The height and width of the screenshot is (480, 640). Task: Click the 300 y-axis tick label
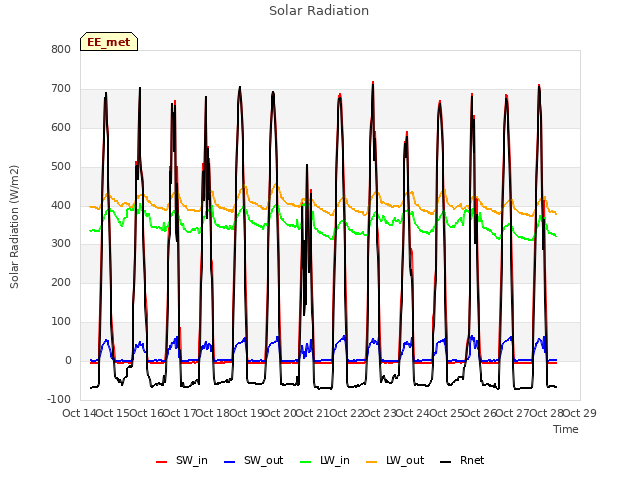coord(61,244)
